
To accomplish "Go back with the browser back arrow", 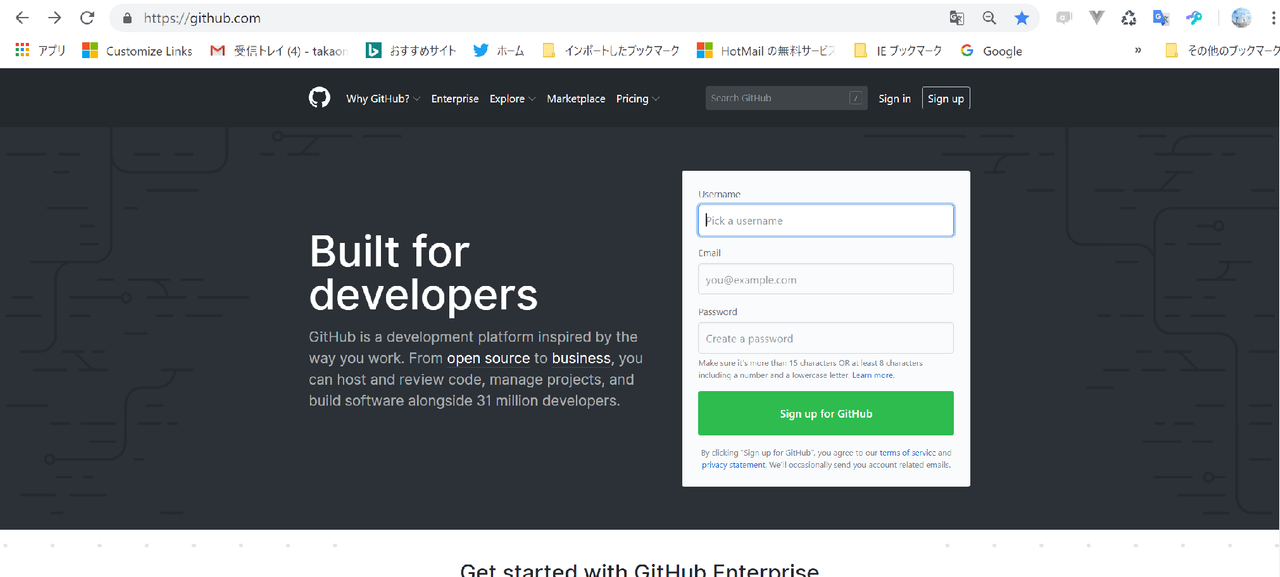I will click(x=22, y=18).
